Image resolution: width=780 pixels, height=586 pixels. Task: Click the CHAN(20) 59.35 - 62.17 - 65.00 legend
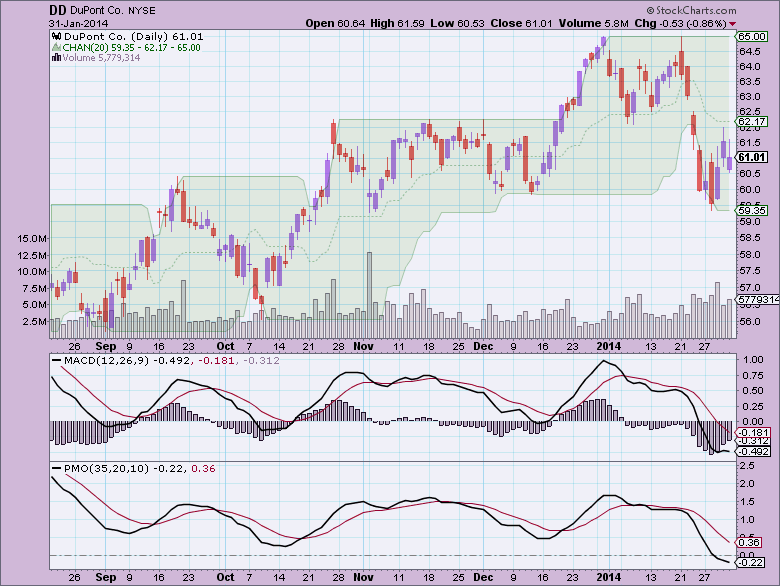[x=132, y=48]
